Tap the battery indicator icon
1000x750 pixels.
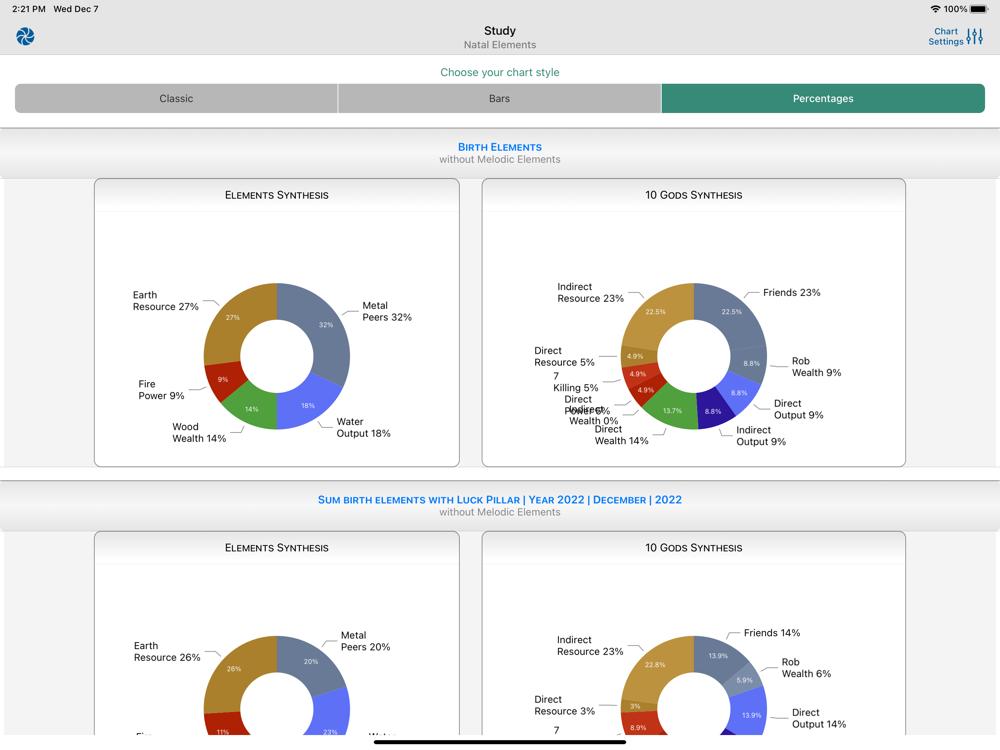(979, 9)
